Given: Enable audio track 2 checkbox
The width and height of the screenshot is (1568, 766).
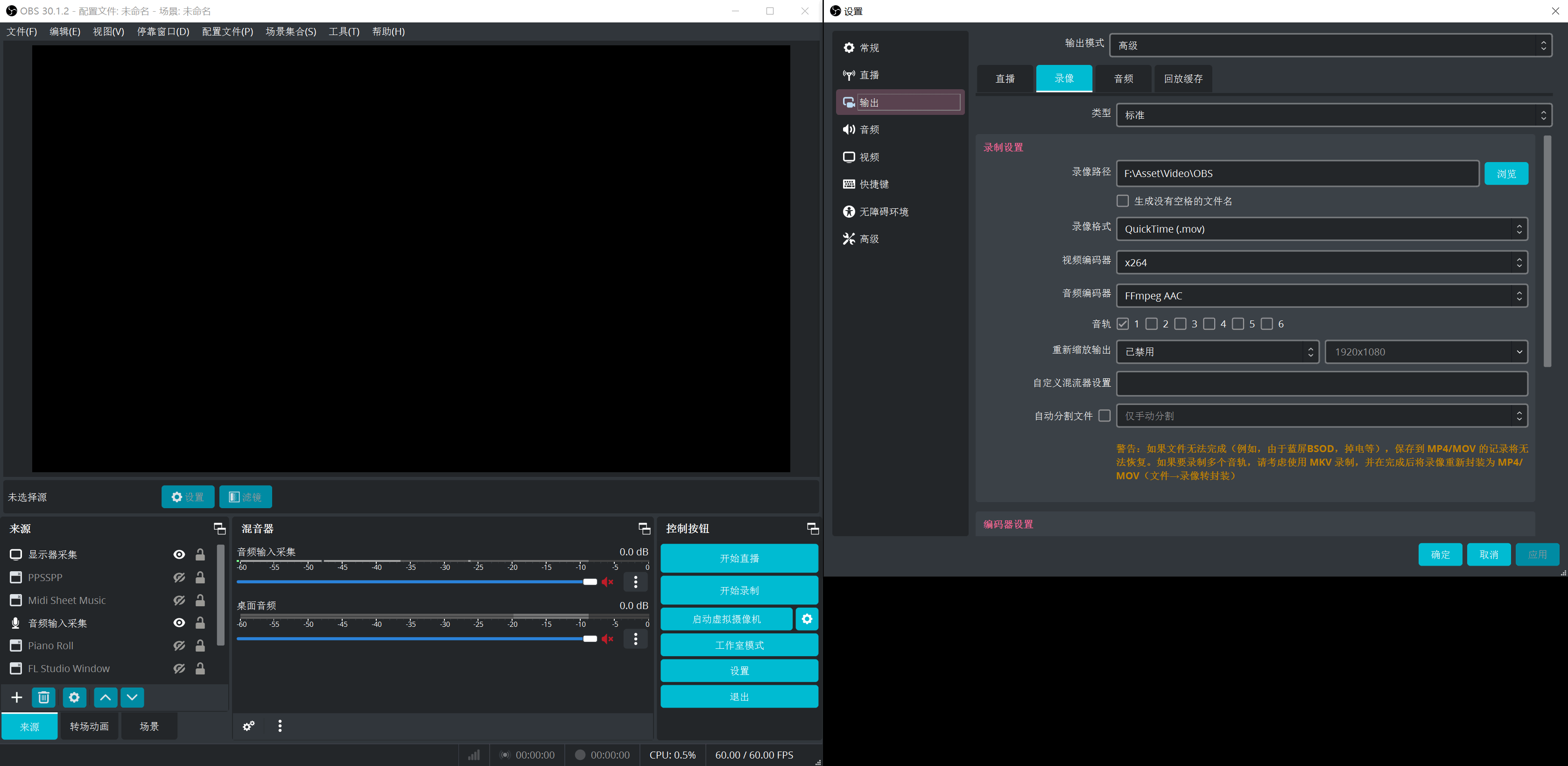Looking at the screenshot, I should 1151,324.
